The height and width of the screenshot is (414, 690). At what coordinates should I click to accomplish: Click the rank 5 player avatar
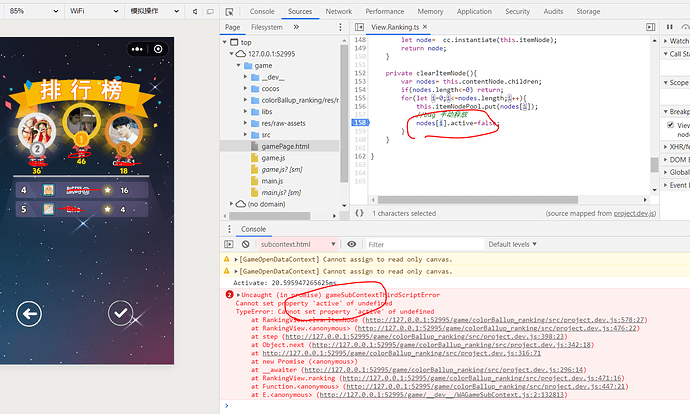[48, 209]
